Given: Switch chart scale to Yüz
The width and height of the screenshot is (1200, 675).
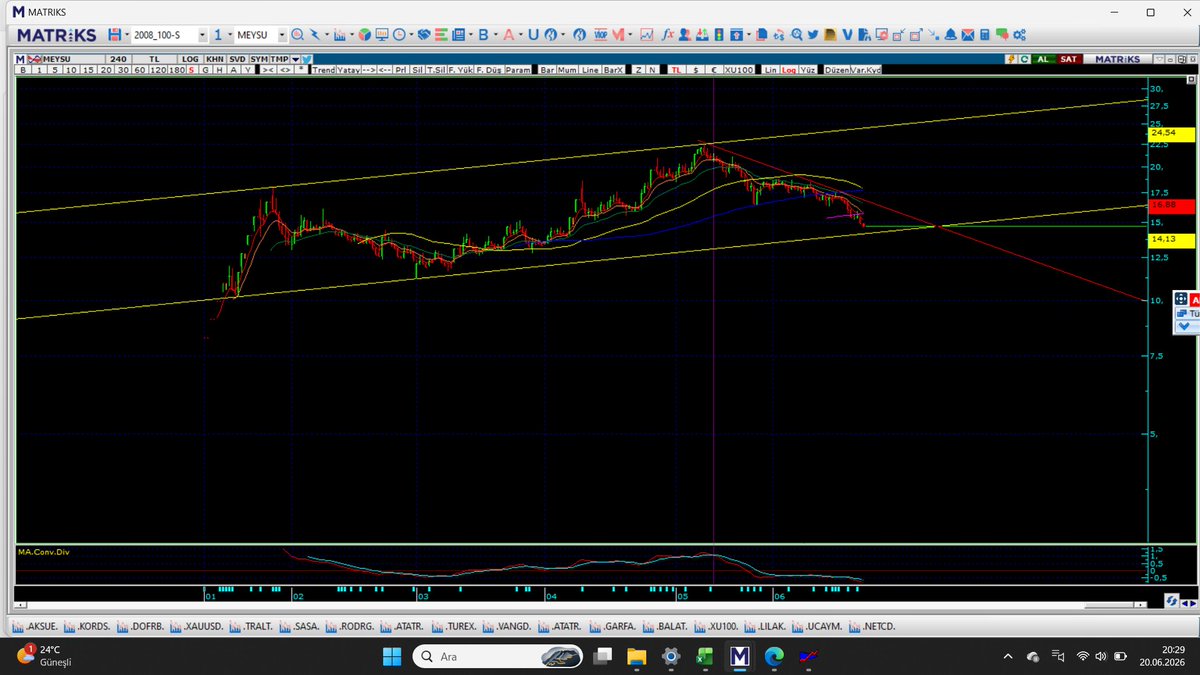Looking at the screenshot, I should tap(807, 70).
